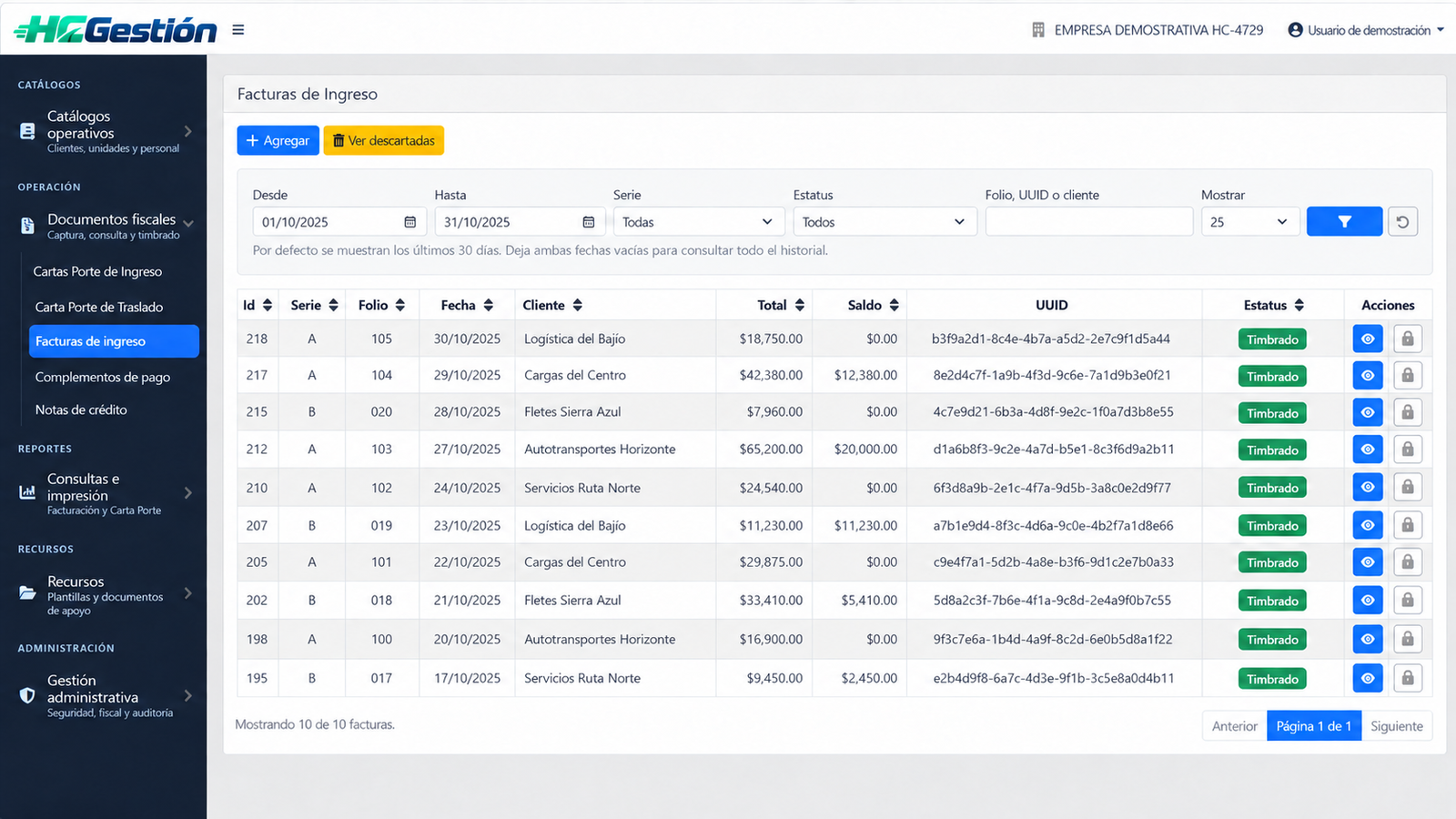View invoice 198 using eye icon
This screenshot has height=819, width=1456.
tap(1368, 639)
